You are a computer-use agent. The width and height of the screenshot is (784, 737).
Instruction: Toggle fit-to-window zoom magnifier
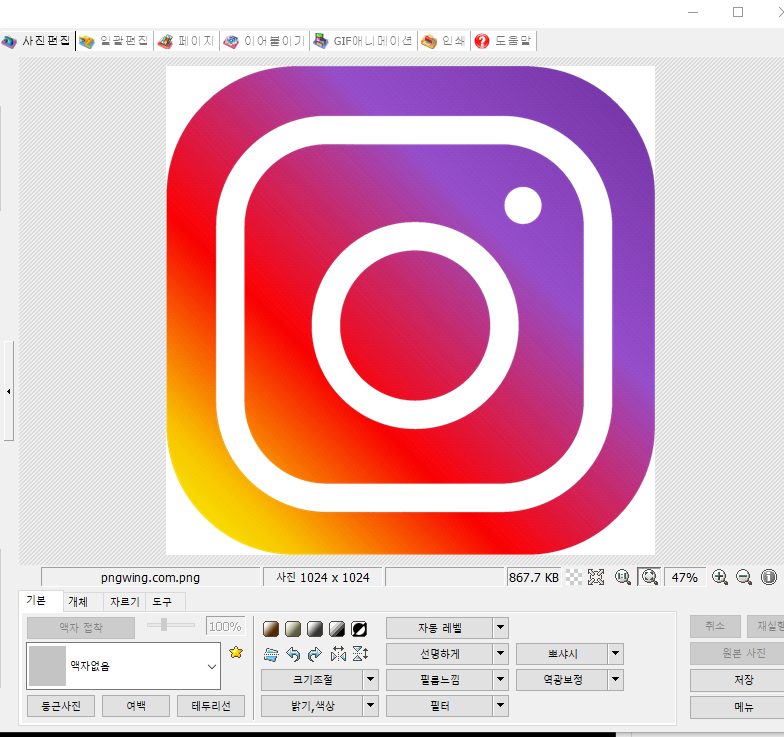(x=649, y=577)
